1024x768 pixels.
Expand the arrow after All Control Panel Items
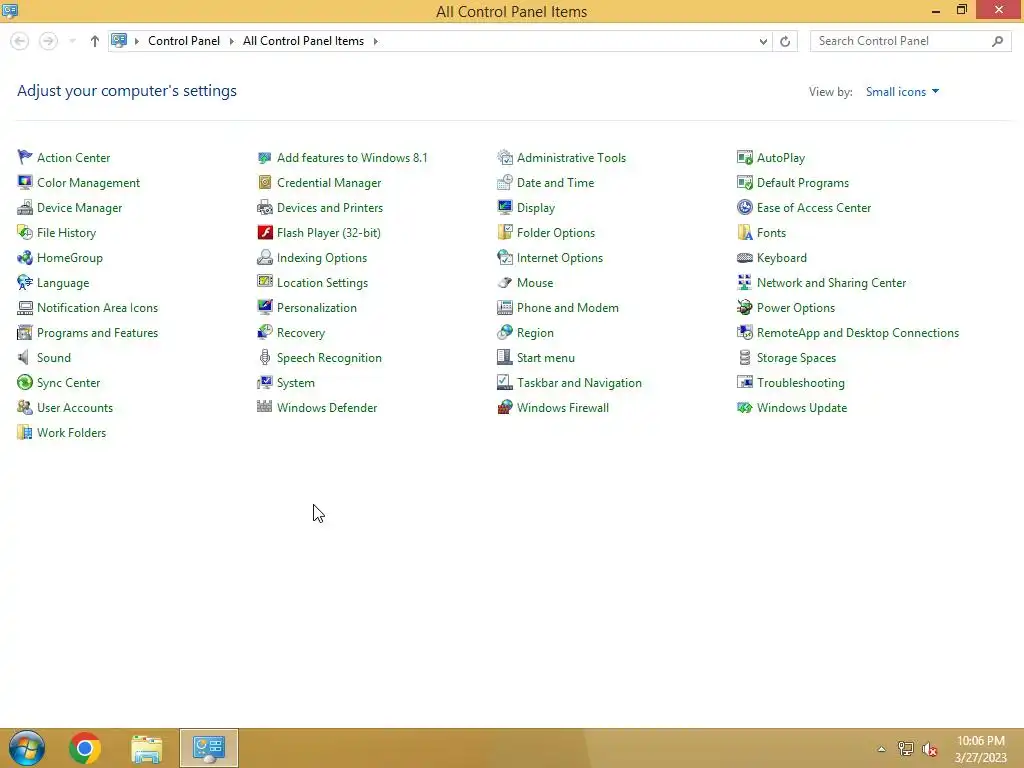coord(376,41)
